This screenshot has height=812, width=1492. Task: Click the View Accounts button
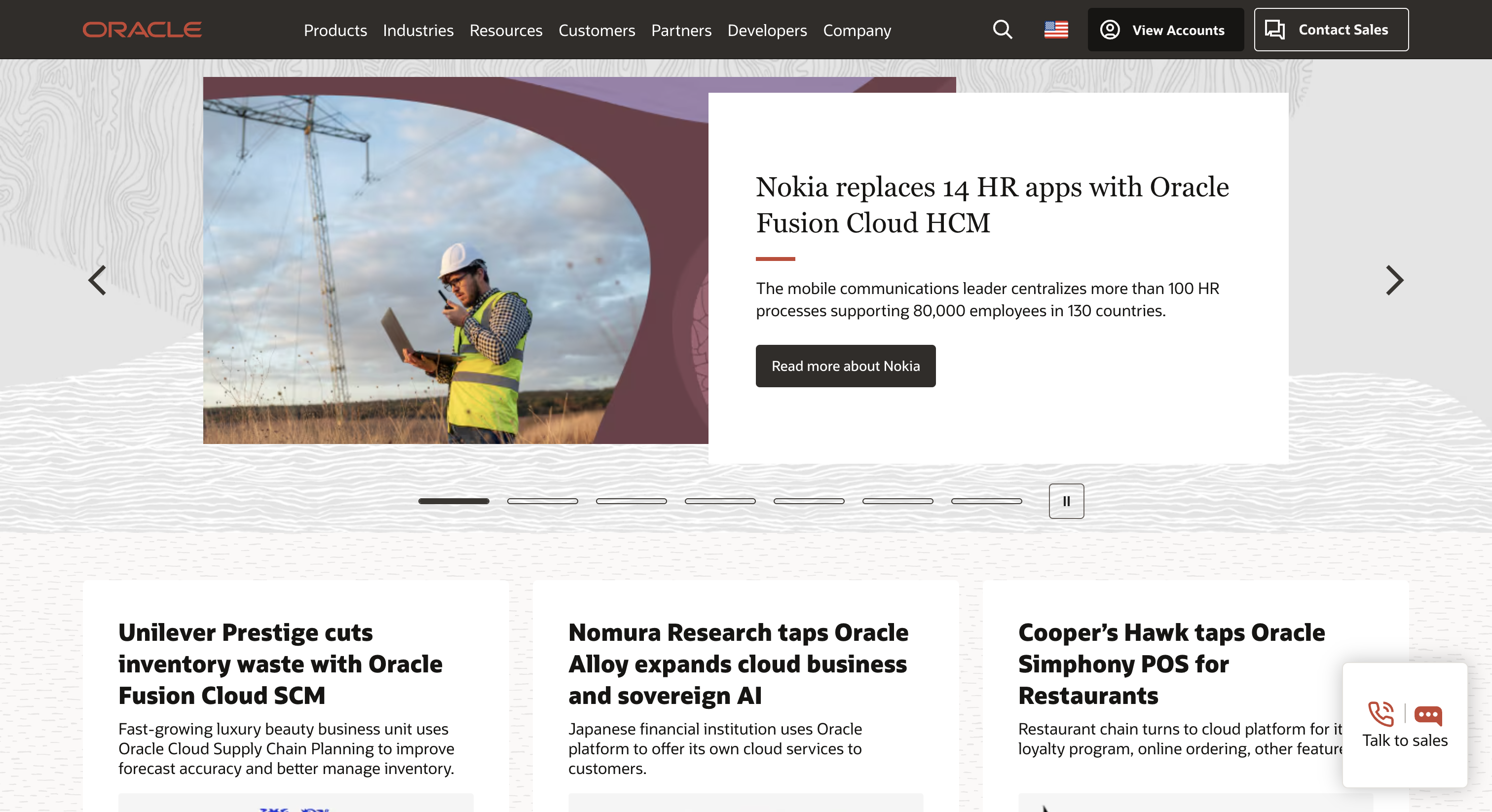(1165, 30)
